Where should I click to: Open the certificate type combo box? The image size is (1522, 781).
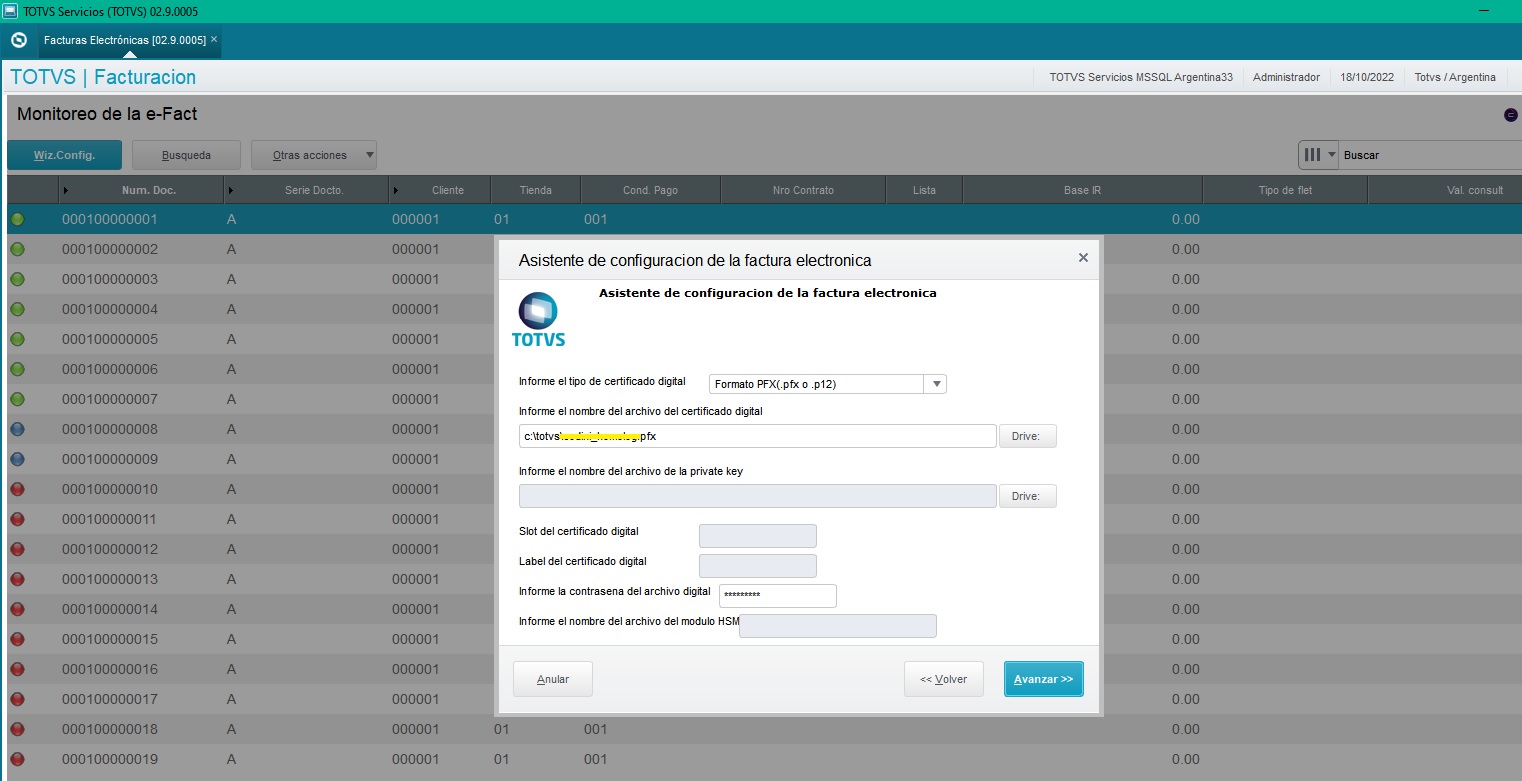click(828, 384)
